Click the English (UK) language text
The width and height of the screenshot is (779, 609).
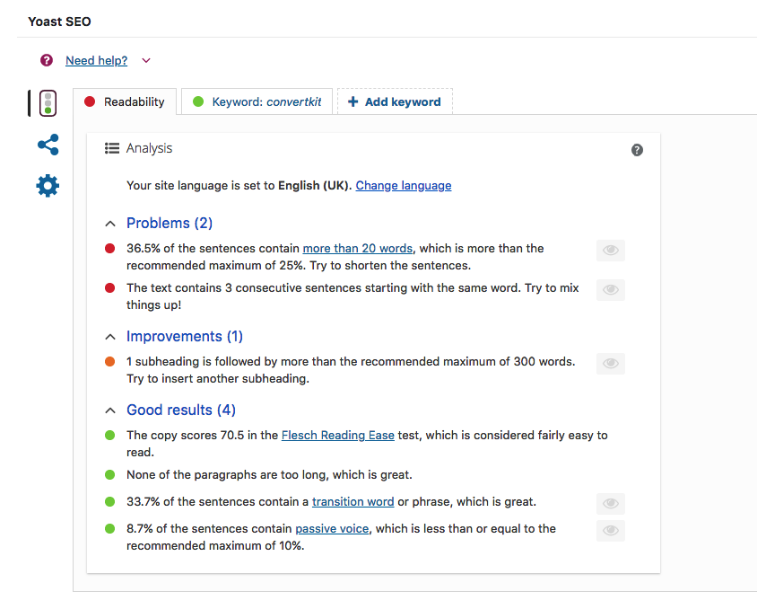coord(314,185)
